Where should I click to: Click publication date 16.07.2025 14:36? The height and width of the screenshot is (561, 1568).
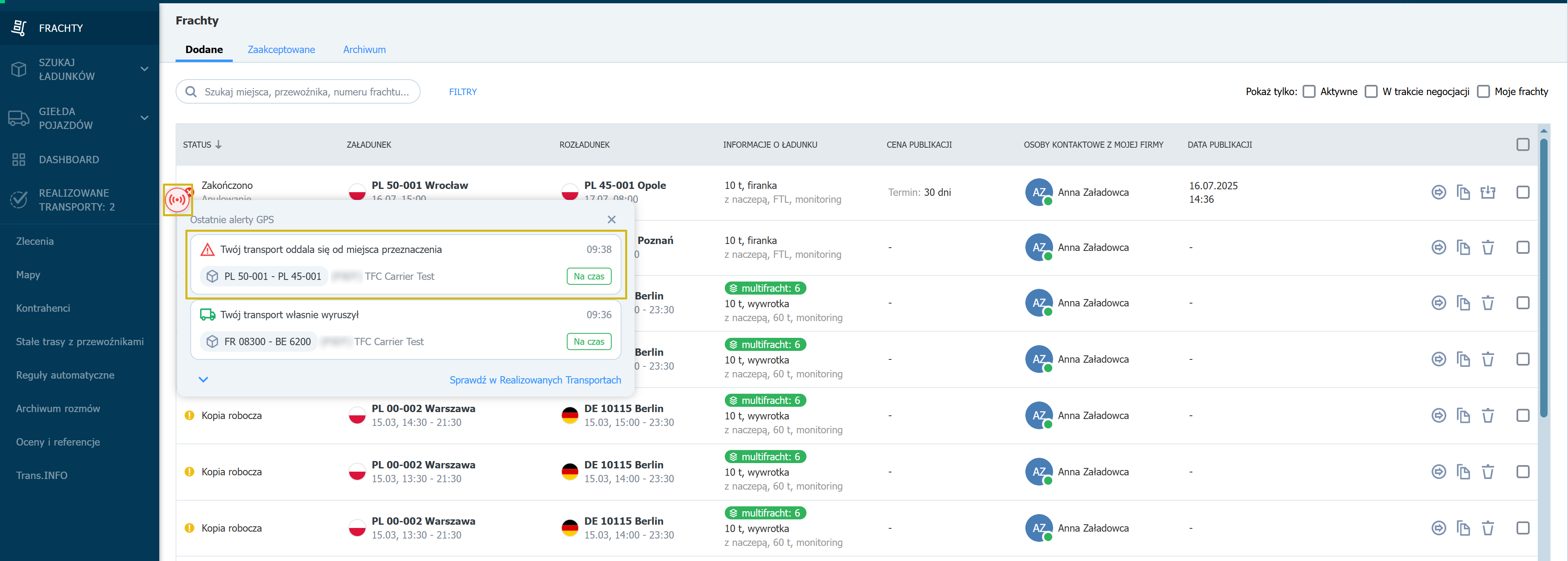(x=1213, y=192)
